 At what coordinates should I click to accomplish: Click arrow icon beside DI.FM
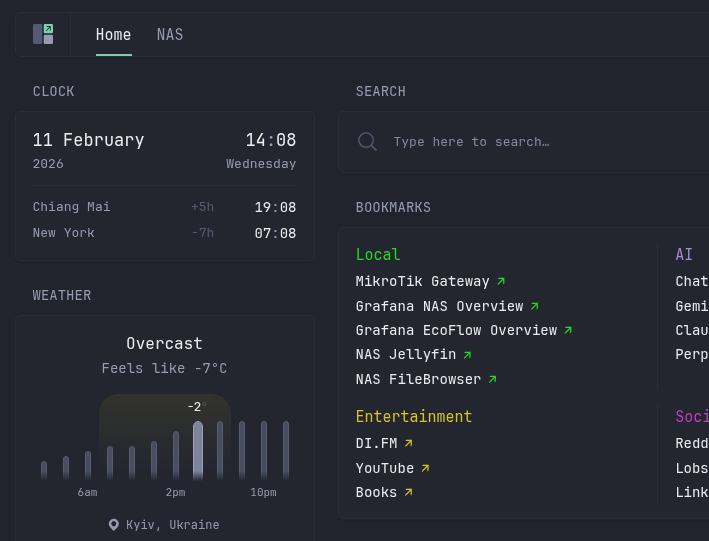pyautogui.click(x=408, y=443)
